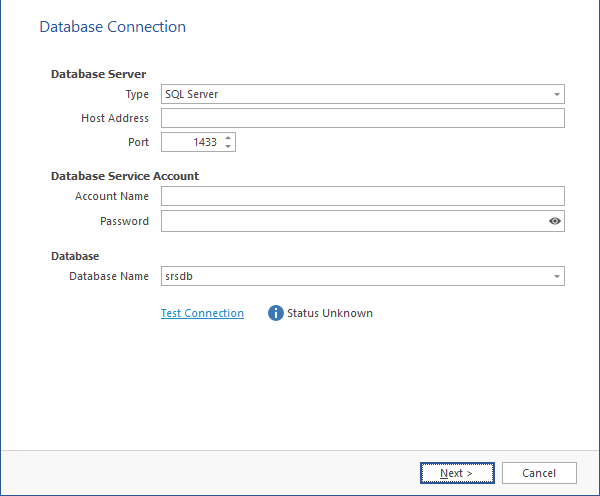Open the Database Name dropdown arrow

click(x=556, y=276)
